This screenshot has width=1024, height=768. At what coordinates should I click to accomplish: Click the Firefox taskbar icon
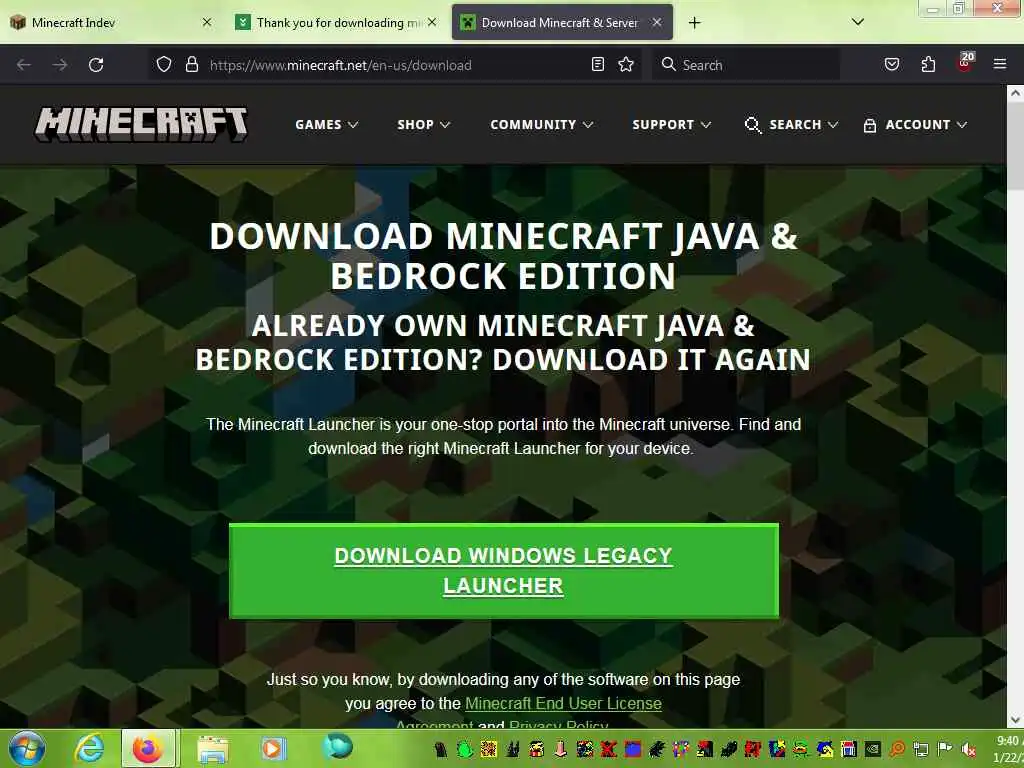point(148,748)
